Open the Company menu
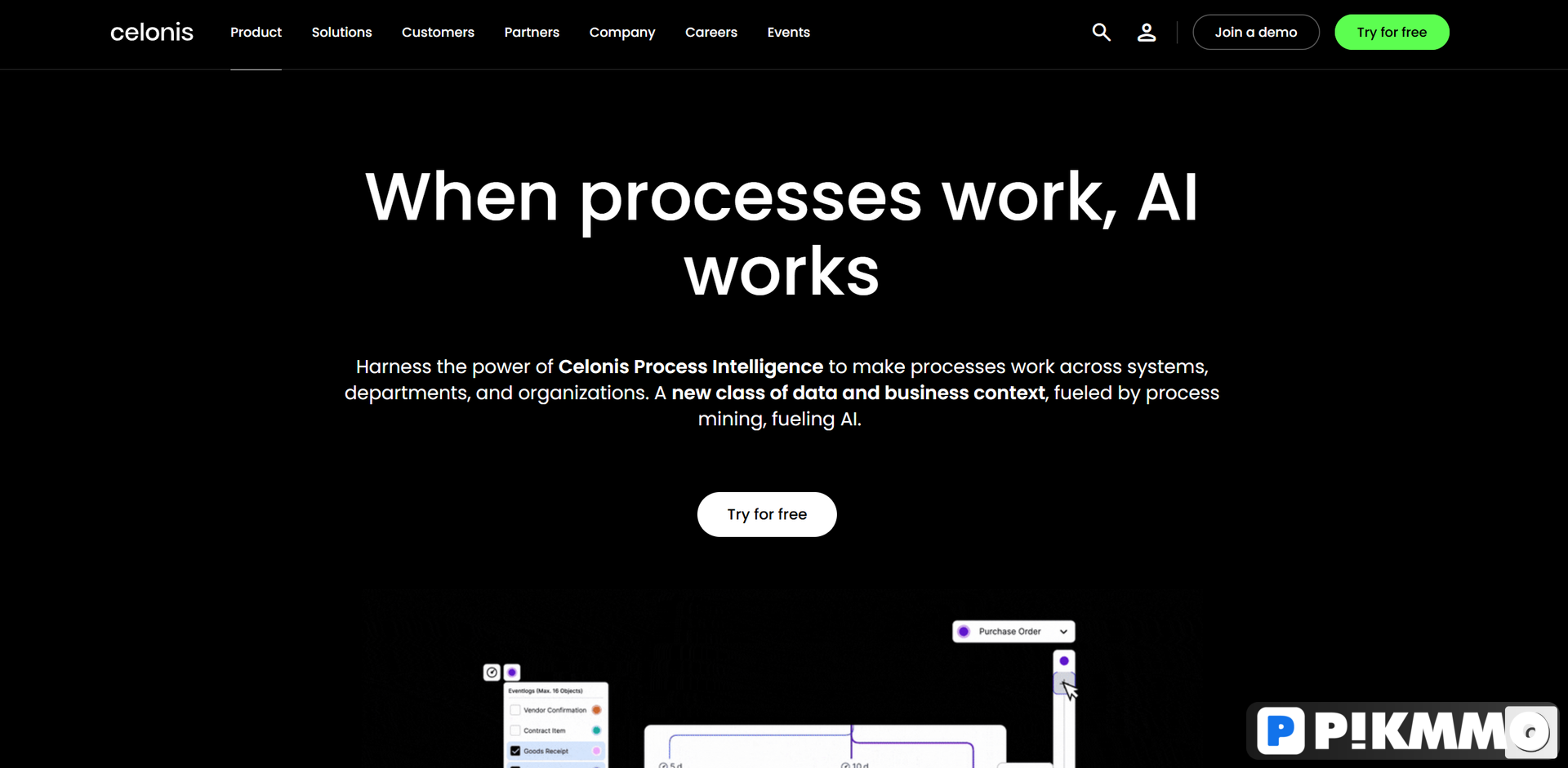 point(622,33)
